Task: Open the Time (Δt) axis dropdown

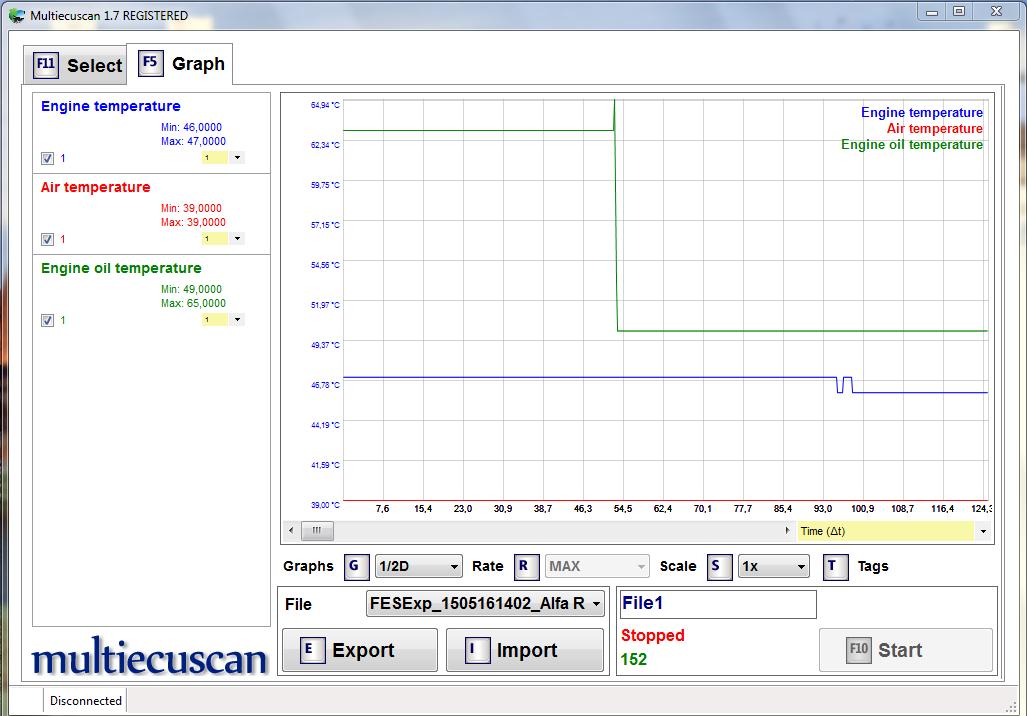Action: pos(983,531)
